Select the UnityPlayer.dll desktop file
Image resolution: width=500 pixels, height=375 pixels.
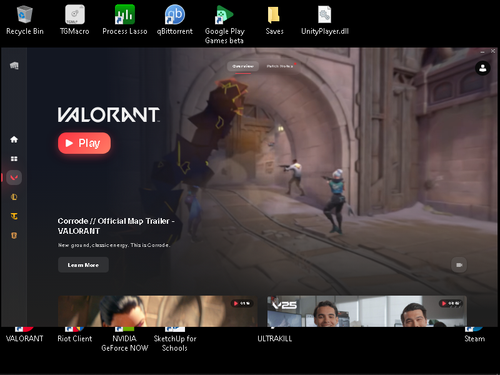[x=325, y=20]
